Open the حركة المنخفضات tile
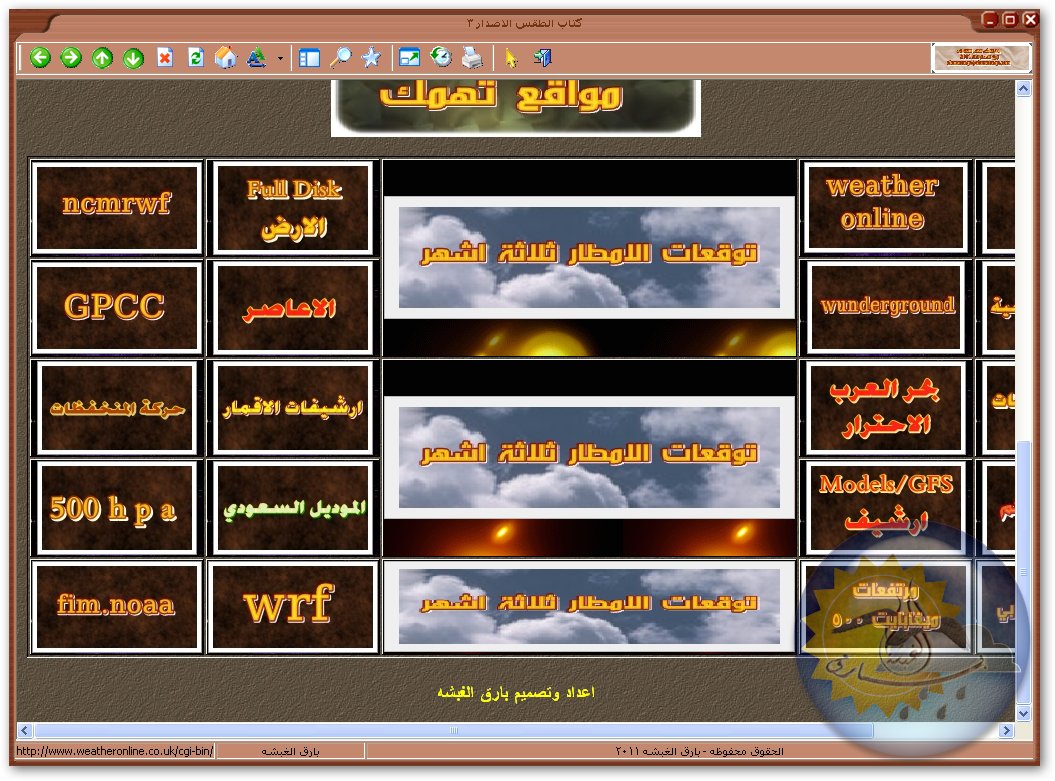Screen dimensions: 1055x781 [117, 408]
